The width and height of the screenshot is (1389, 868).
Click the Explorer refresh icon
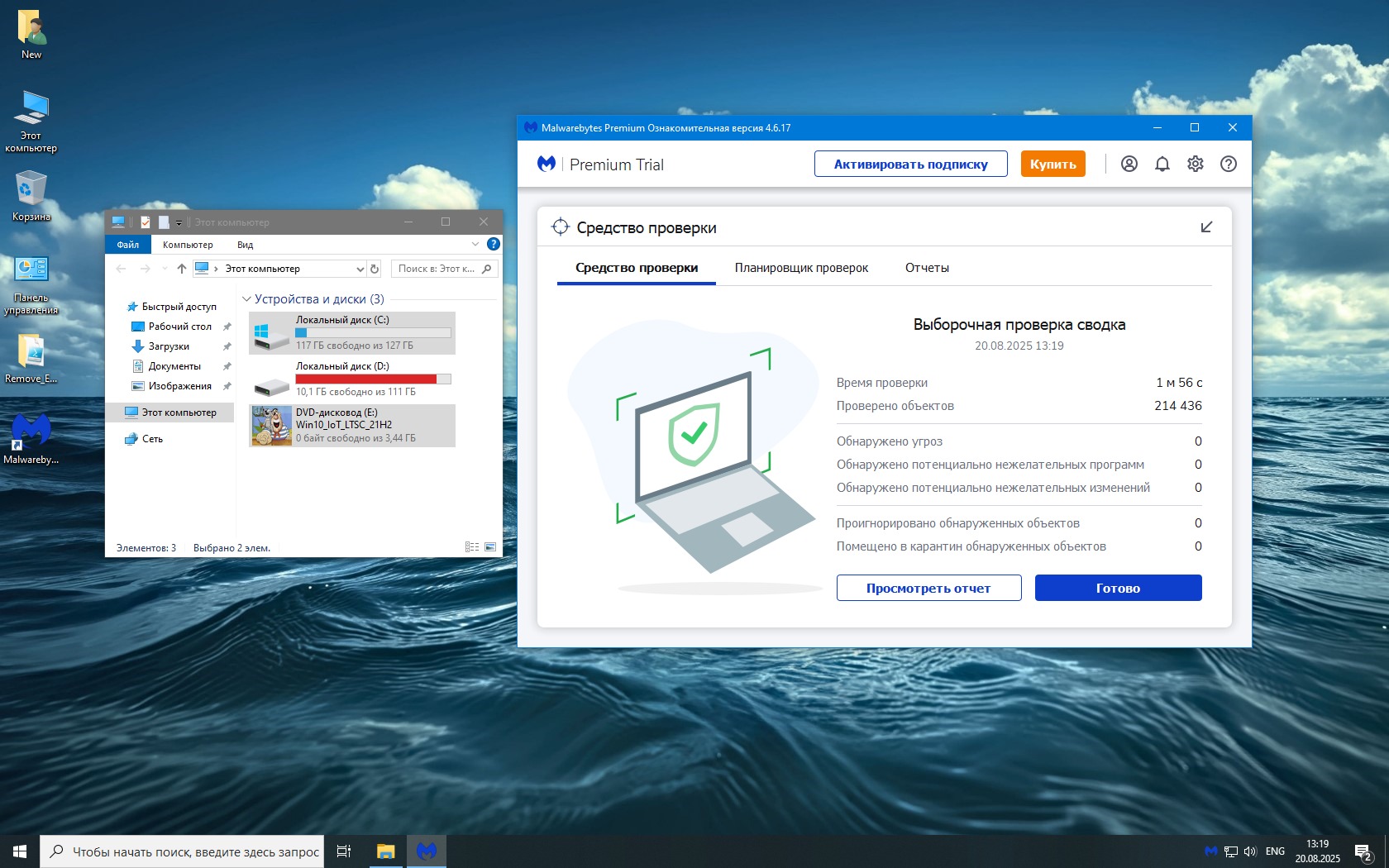point(375,269)
